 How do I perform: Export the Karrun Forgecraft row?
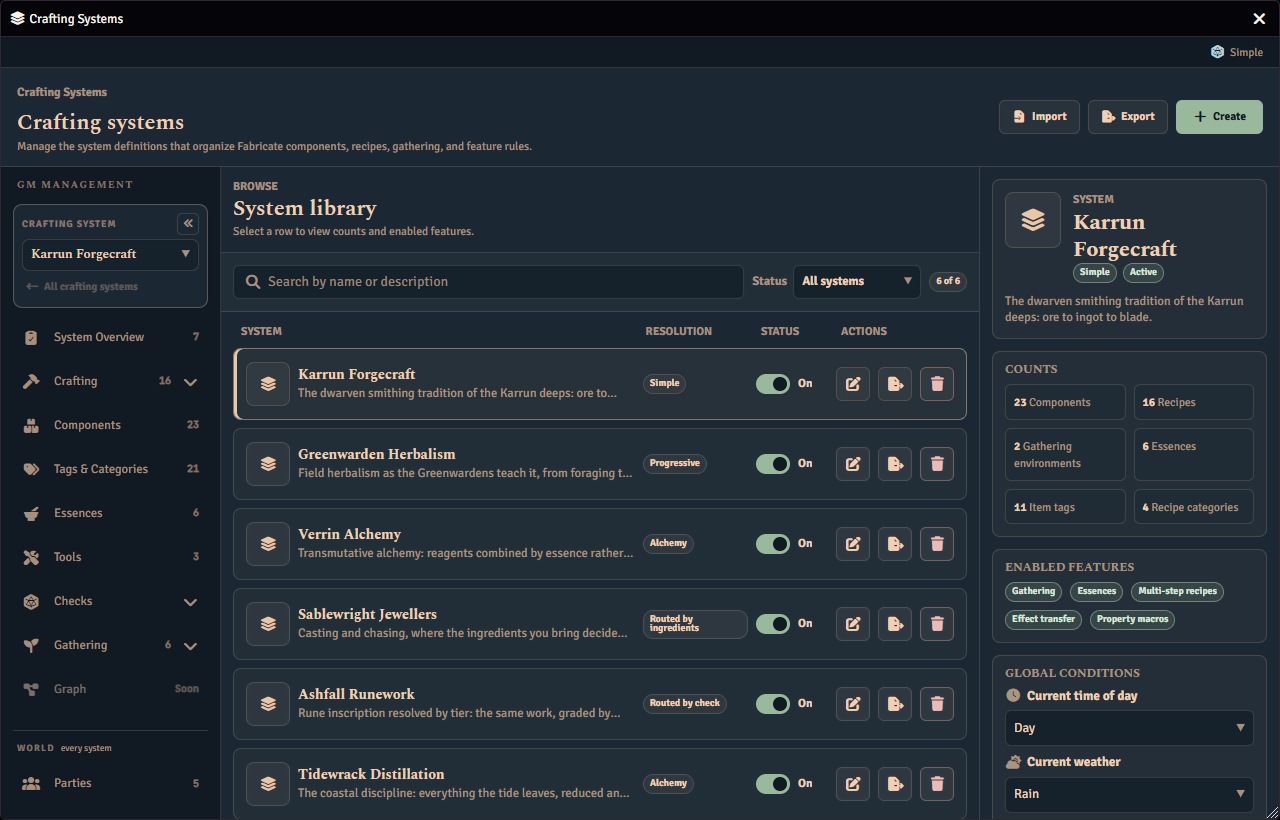[895, 384]
